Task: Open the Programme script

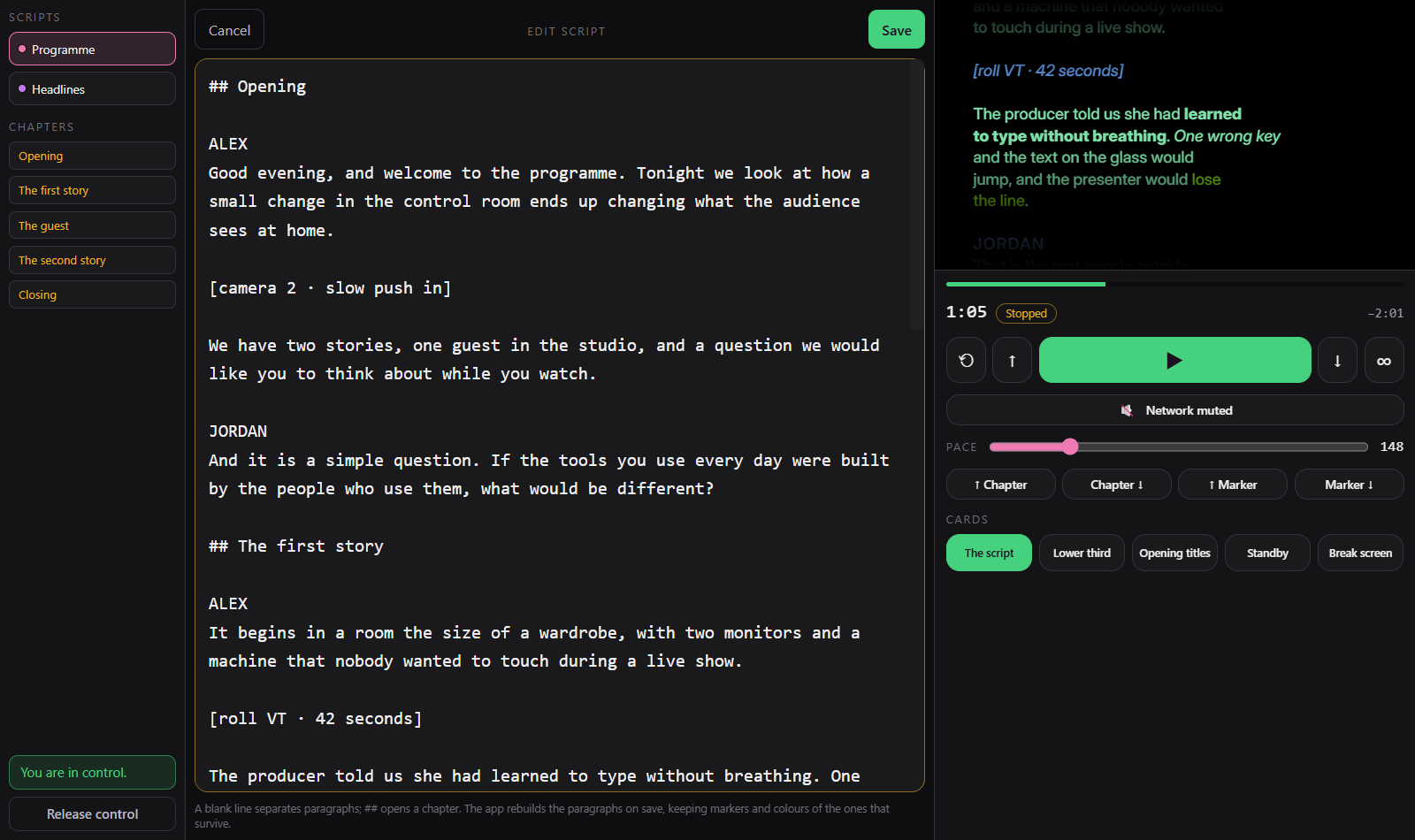Action: [x=92, y=49]
